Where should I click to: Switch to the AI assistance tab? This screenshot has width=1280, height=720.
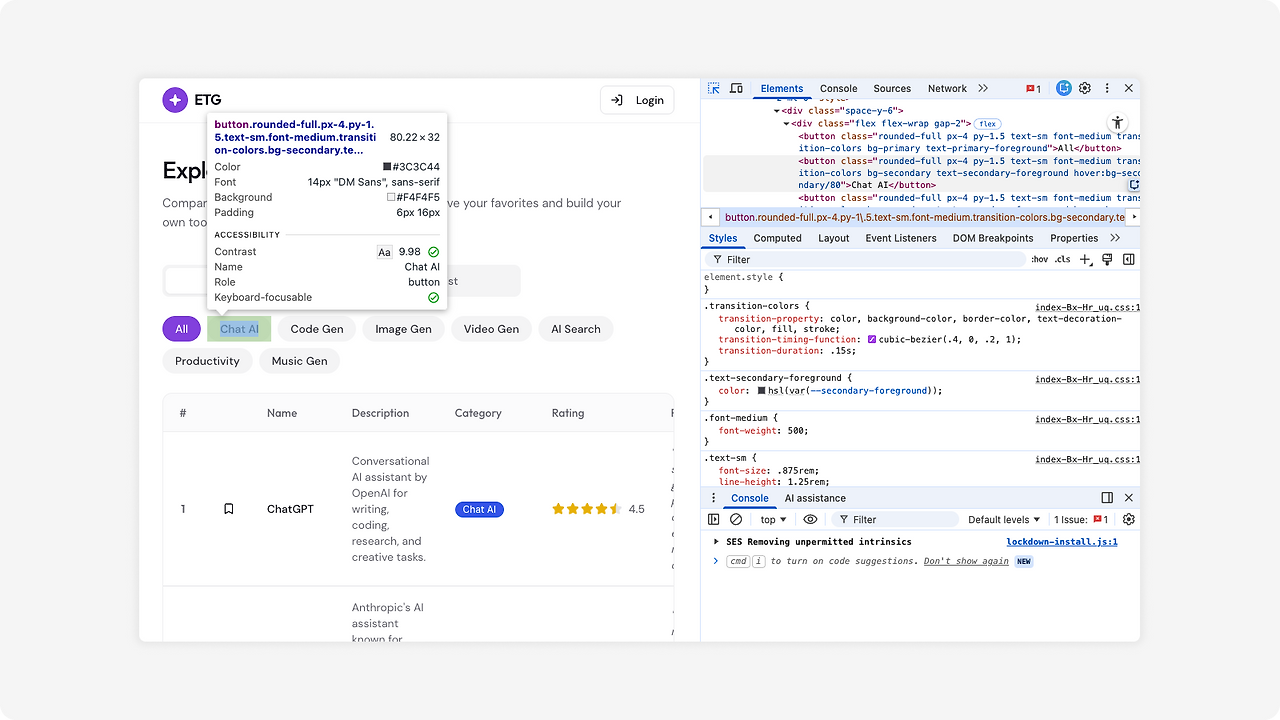[815, 498]
